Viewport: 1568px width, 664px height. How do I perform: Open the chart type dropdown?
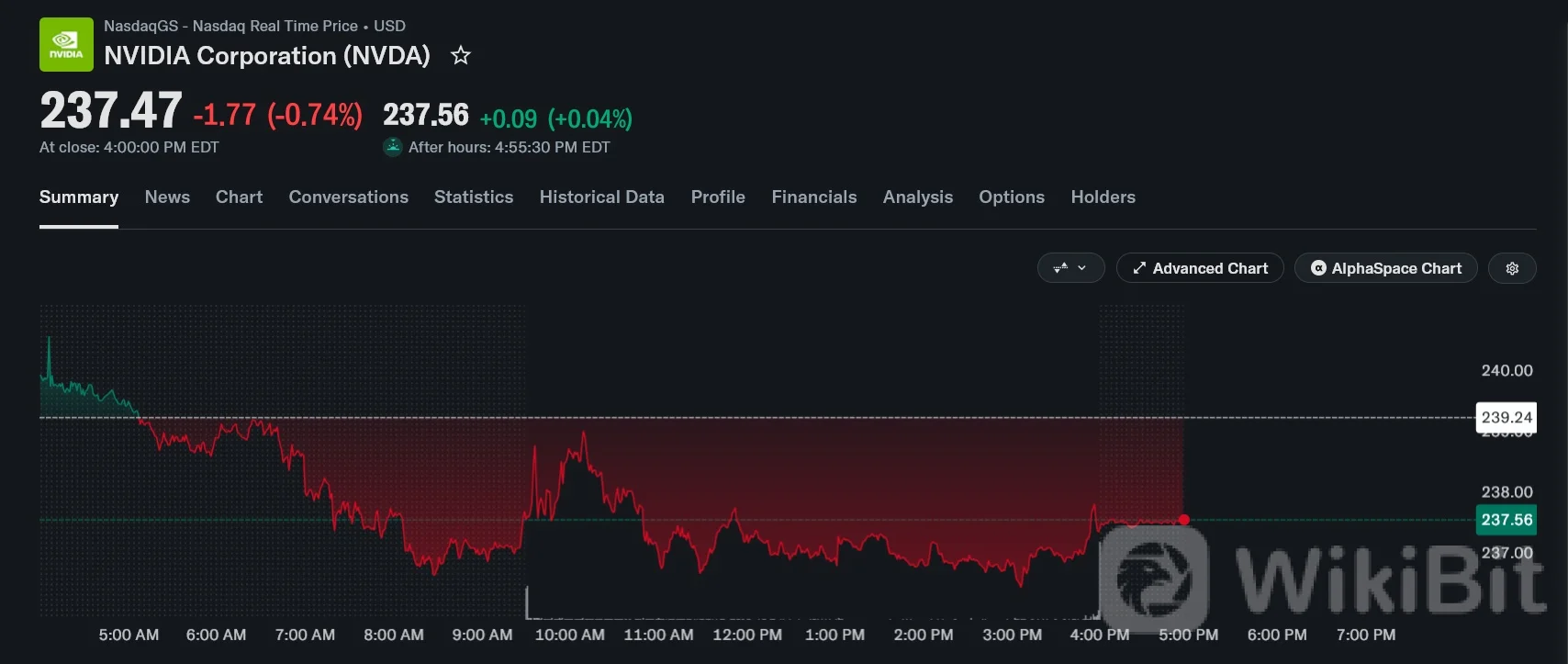(1070, 268)
